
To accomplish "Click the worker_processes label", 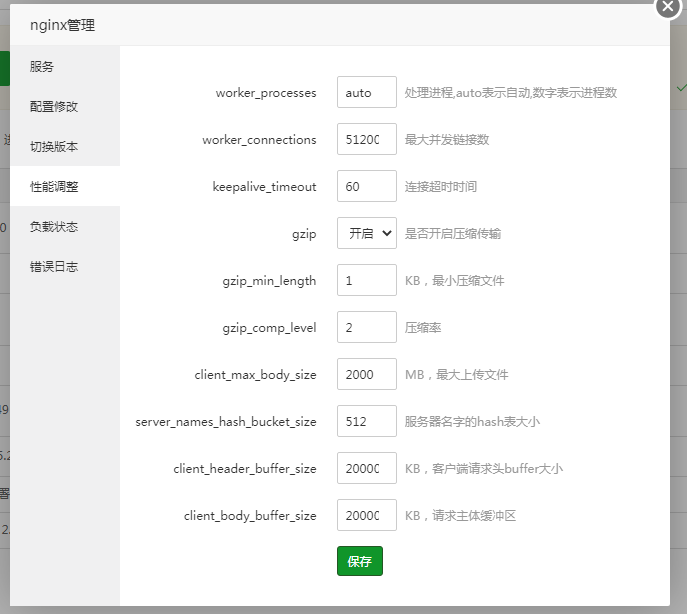I will click(x=266, y=93).
